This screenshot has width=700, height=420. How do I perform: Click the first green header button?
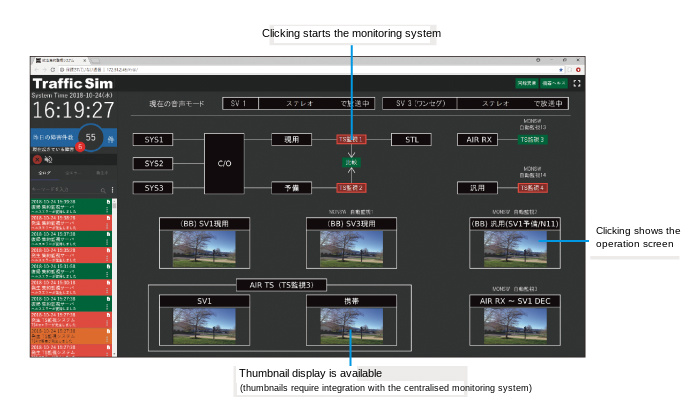pyautogui.click(x=527, y=83)
